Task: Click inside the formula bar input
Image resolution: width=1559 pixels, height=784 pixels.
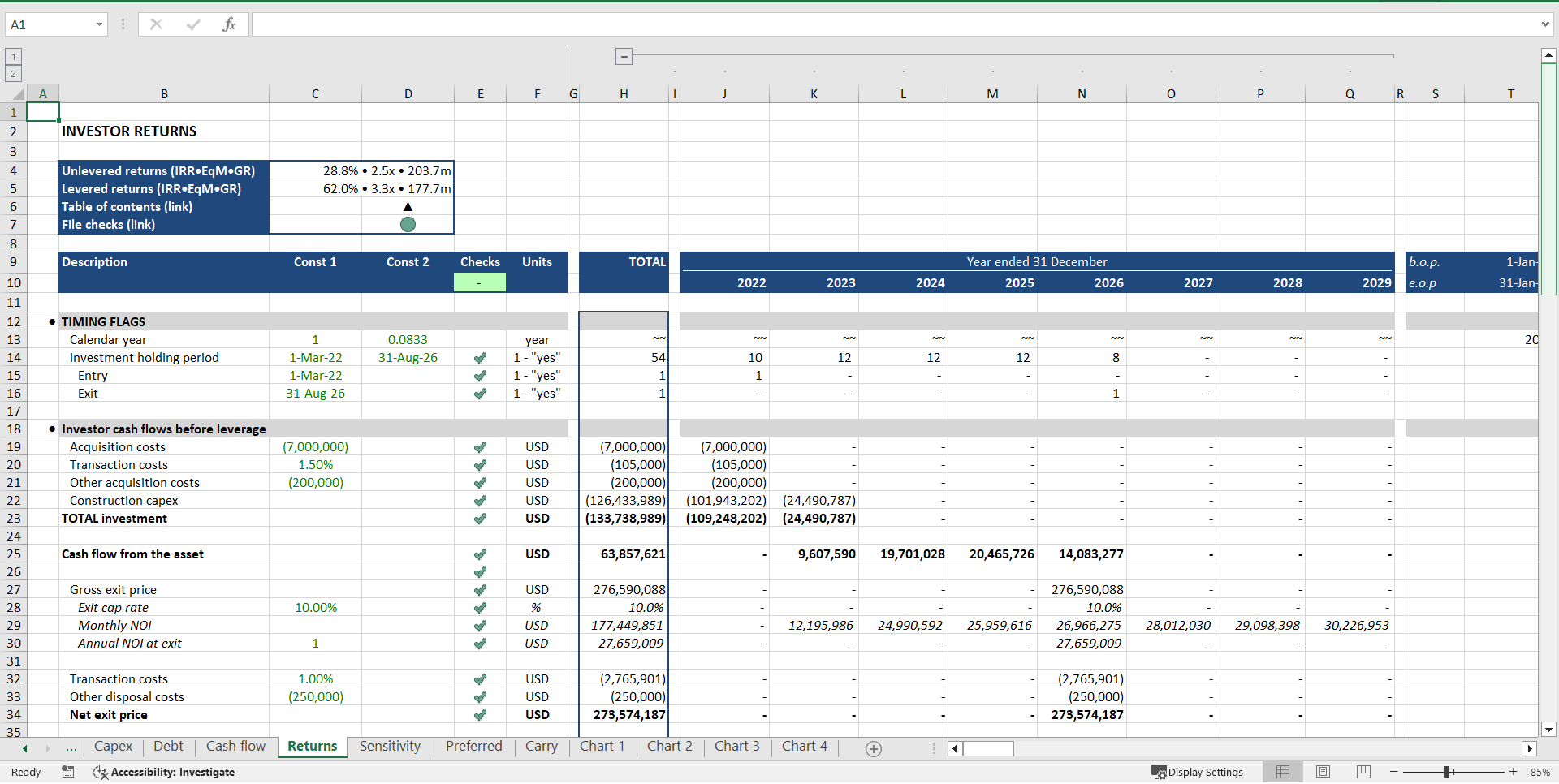Action: point(893,24)
